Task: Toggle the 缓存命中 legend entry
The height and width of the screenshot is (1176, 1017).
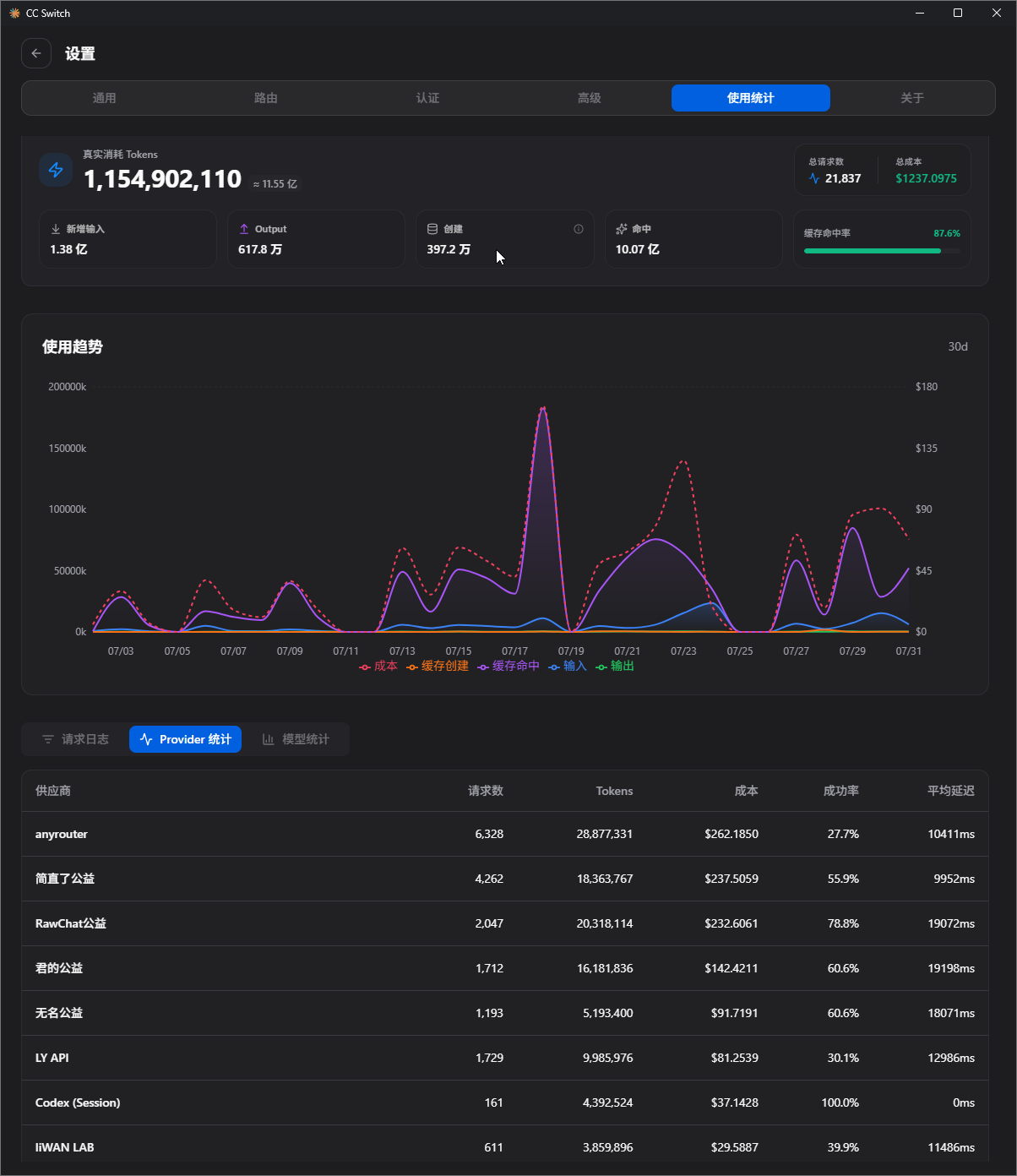Action: point(508,666)
